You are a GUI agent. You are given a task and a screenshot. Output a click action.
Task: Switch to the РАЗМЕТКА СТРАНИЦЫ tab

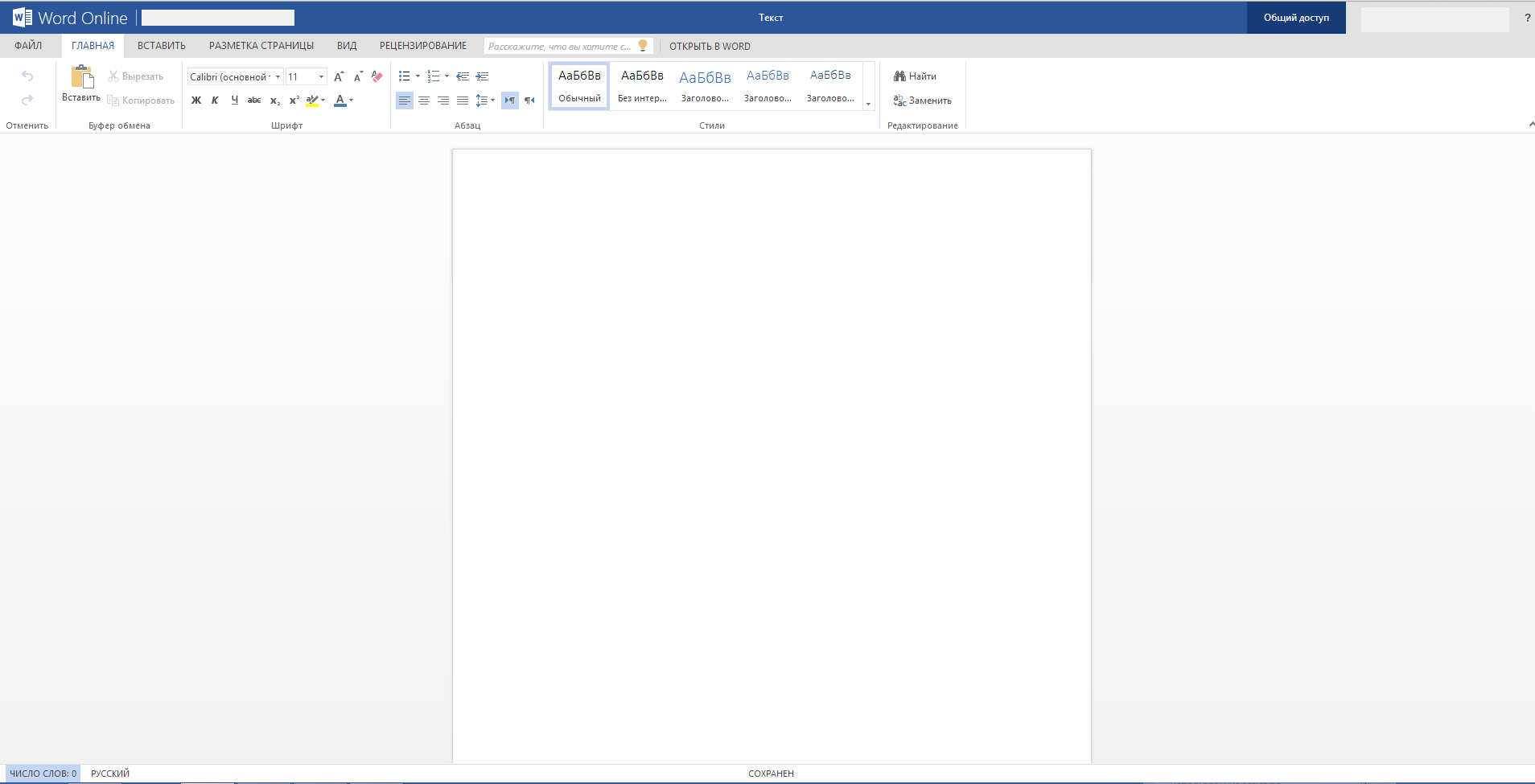(x=261, y=46)
